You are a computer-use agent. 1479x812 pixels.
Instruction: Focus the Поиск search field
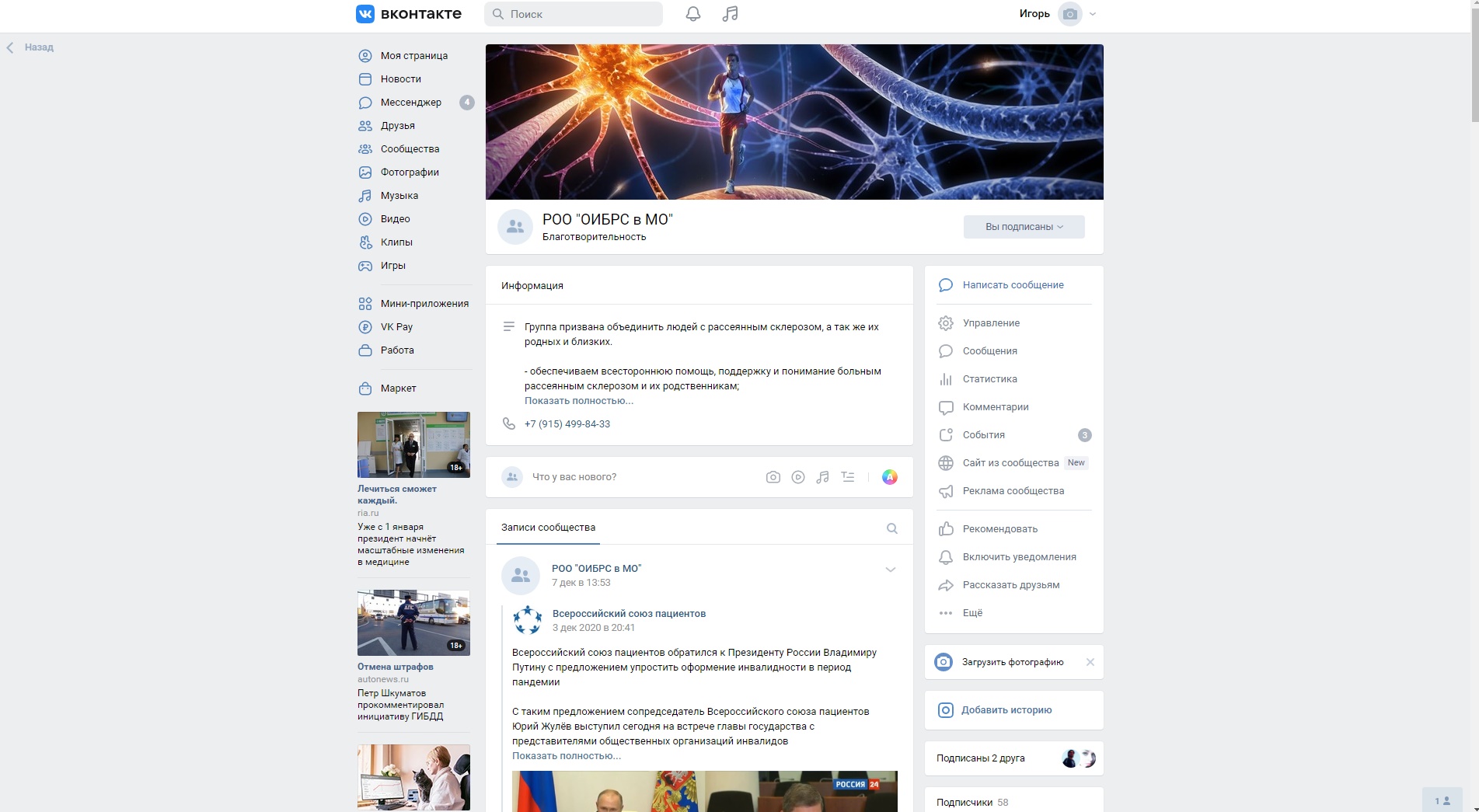click(x=574, y=14)
